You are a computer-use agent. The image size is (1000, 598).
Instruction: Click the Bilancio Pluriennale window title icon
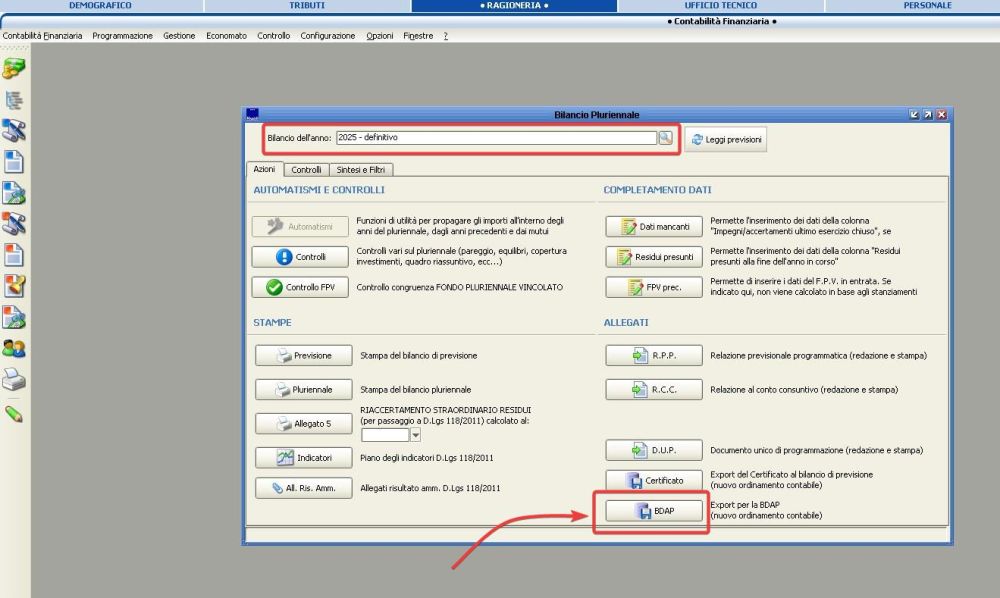[x=253, y=114]
